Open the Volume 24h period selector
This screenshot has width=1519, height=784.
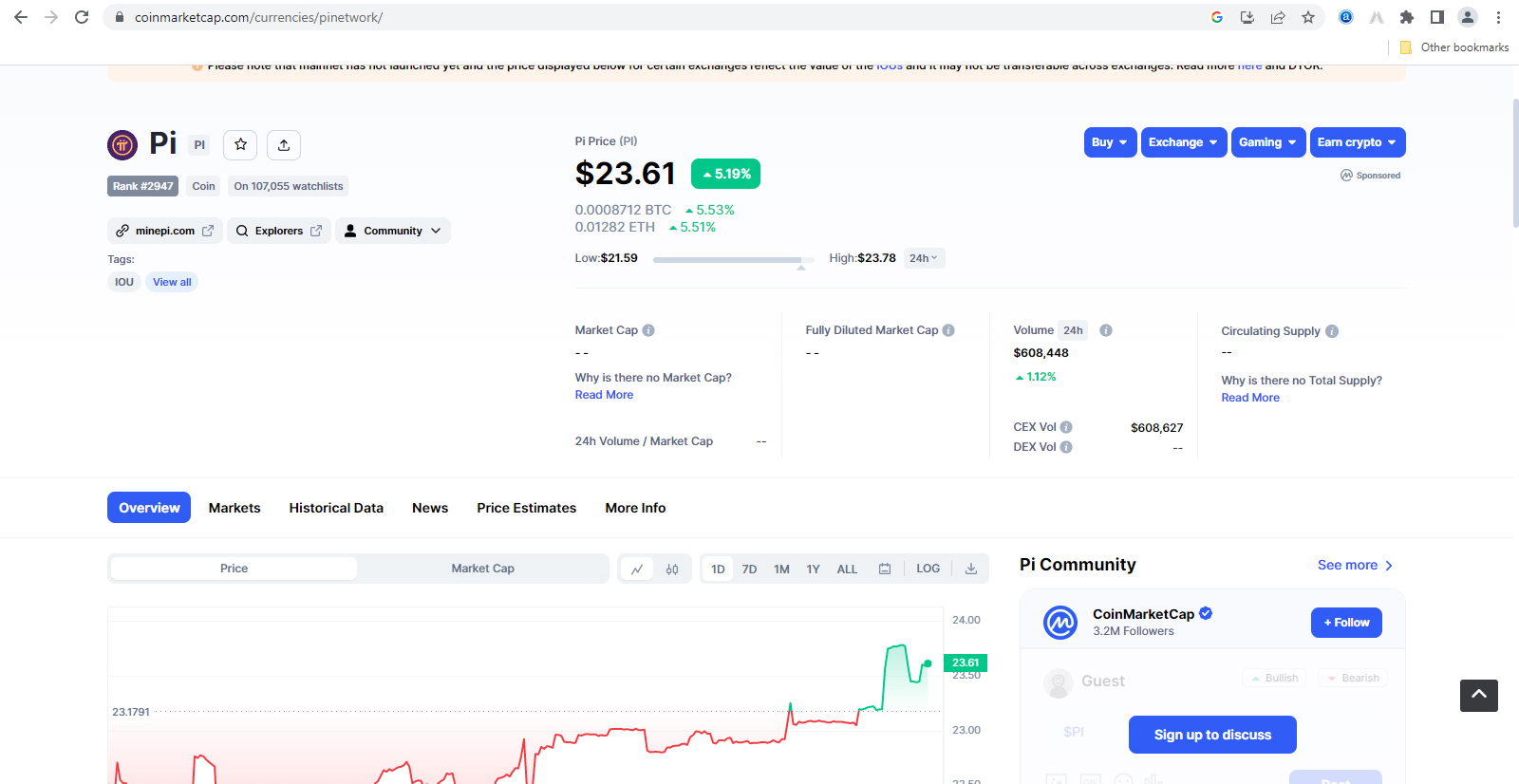(x=1073, y=330)
